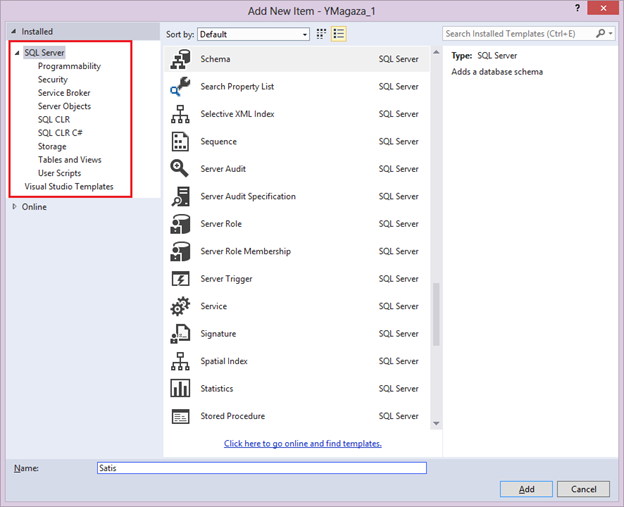This screenshot has width=624, height=507.
Task: Choose the SQL CLR C# category
Action: [60, 133]
